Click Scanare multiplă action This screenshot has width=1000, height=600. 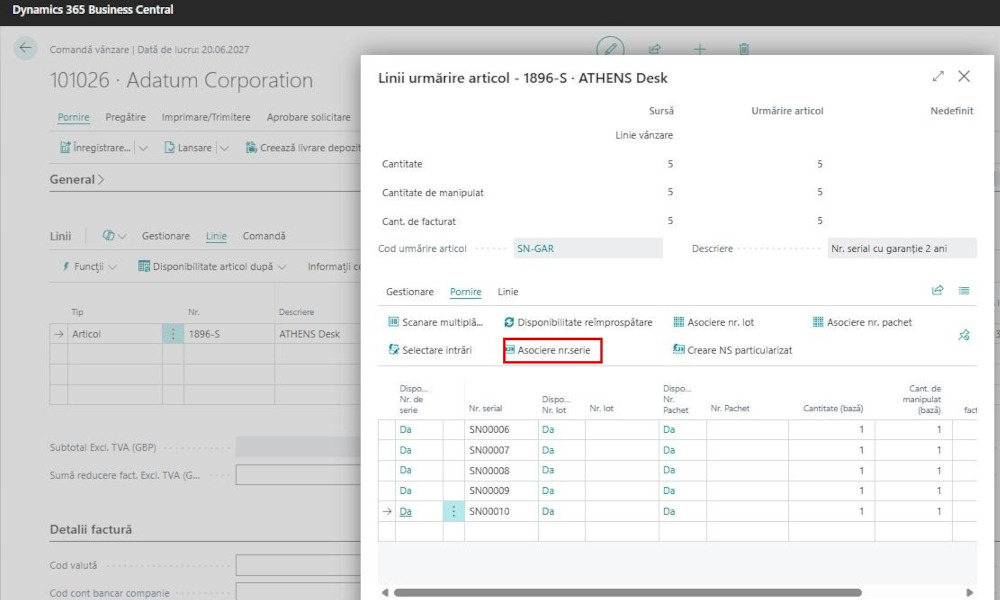tap(436, 322)
